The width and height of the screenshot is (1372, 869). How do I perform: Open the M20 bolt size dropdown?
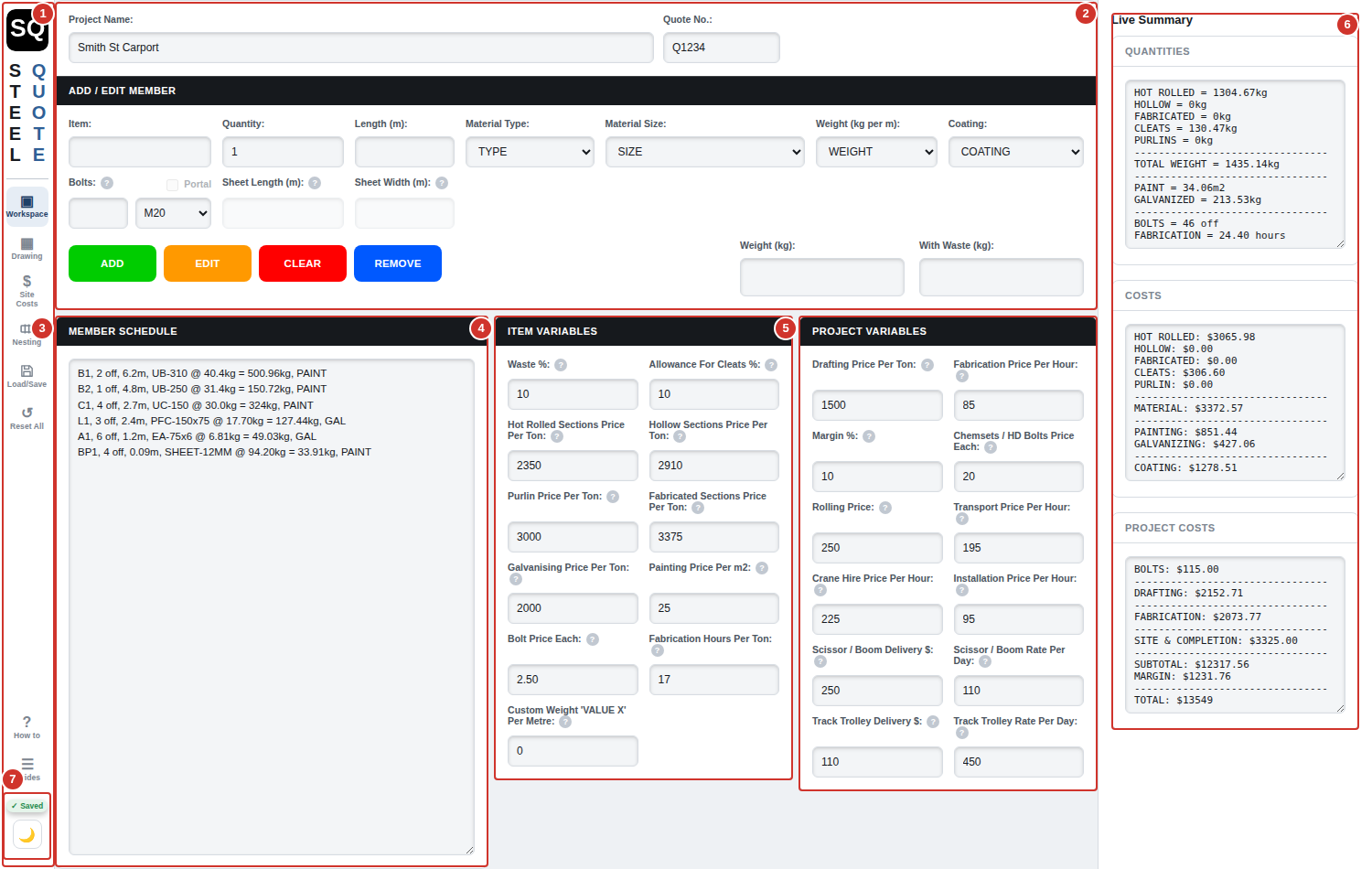pos(173,213)
